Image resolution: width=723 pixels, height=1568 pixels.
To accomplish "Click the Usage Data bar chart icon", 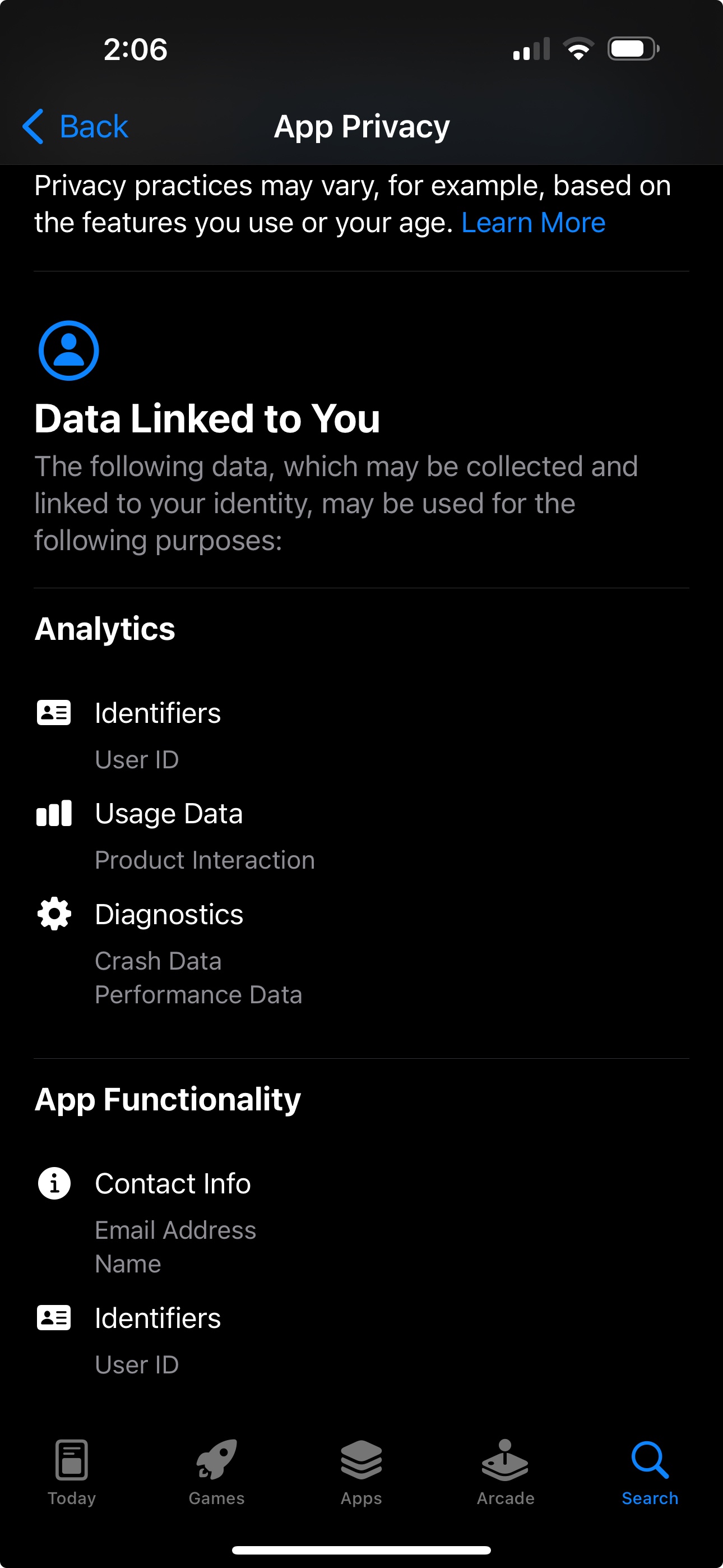I will point(54,813).
